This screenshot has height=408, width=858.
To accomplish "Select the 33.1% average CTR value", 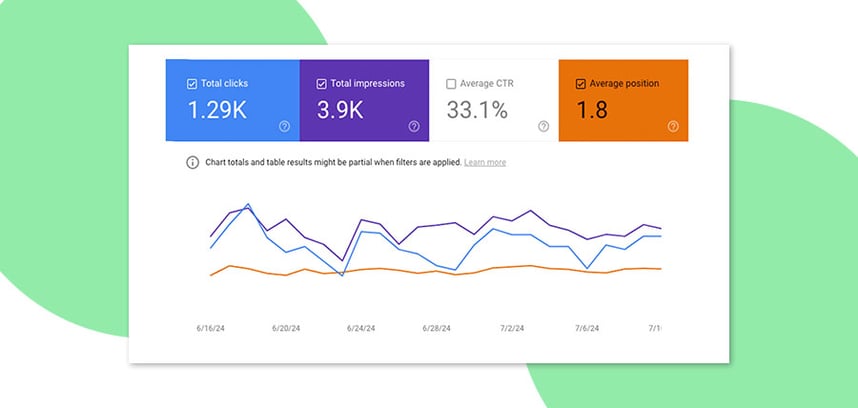I will 477,110.
